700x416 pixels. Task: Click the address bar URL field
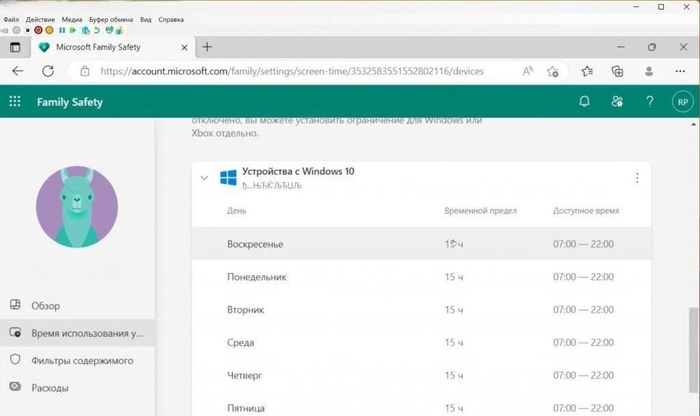pos(300,72)
